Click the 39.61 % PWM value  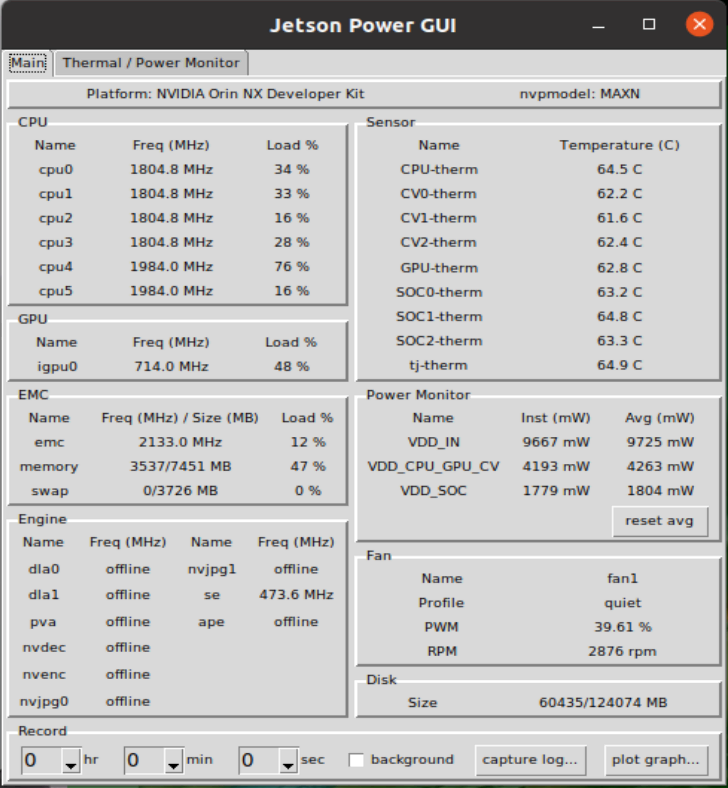[x=622, y=627]
